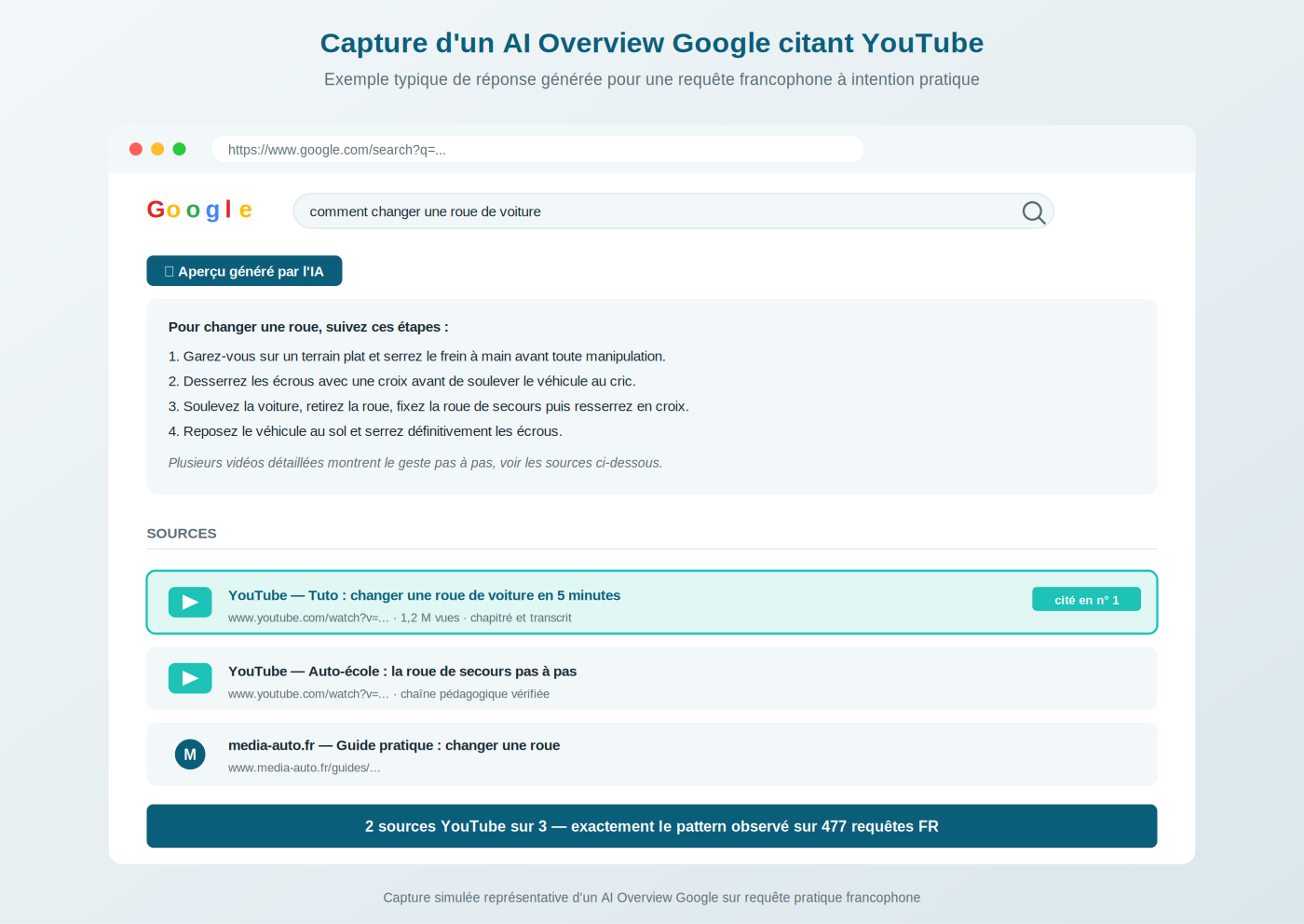Click the title 'Capture d'un AI Overview Google citant YouTube'
The width and height of the screenshot is (1304, 924).
click(652, 43)
